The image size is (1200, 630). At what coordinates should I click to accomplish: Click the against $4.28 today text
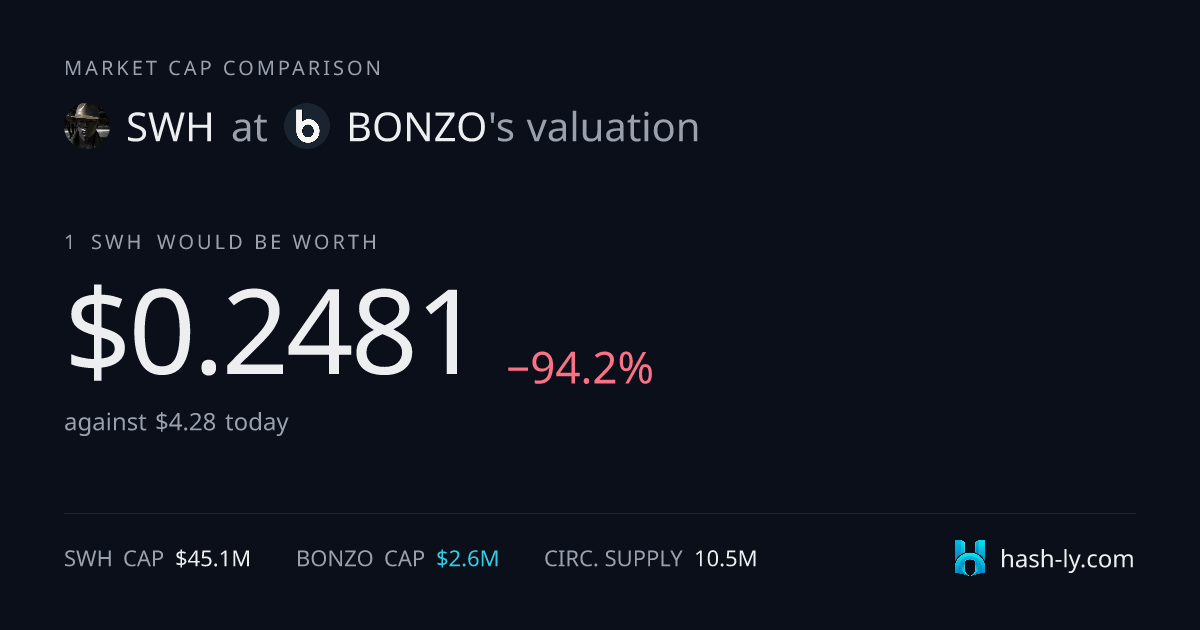(x=176, y=422)
